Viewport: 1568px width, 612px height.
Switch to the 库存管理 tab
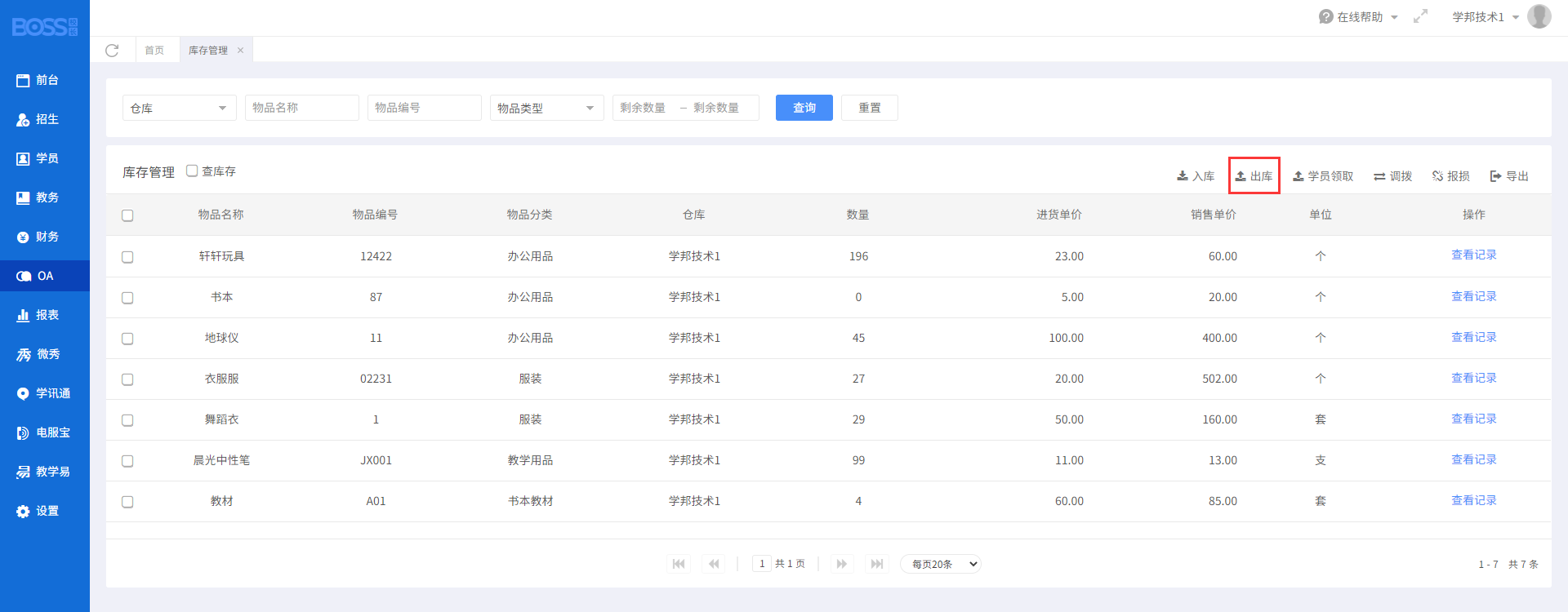pyautogui.click(x=208, y=51)
